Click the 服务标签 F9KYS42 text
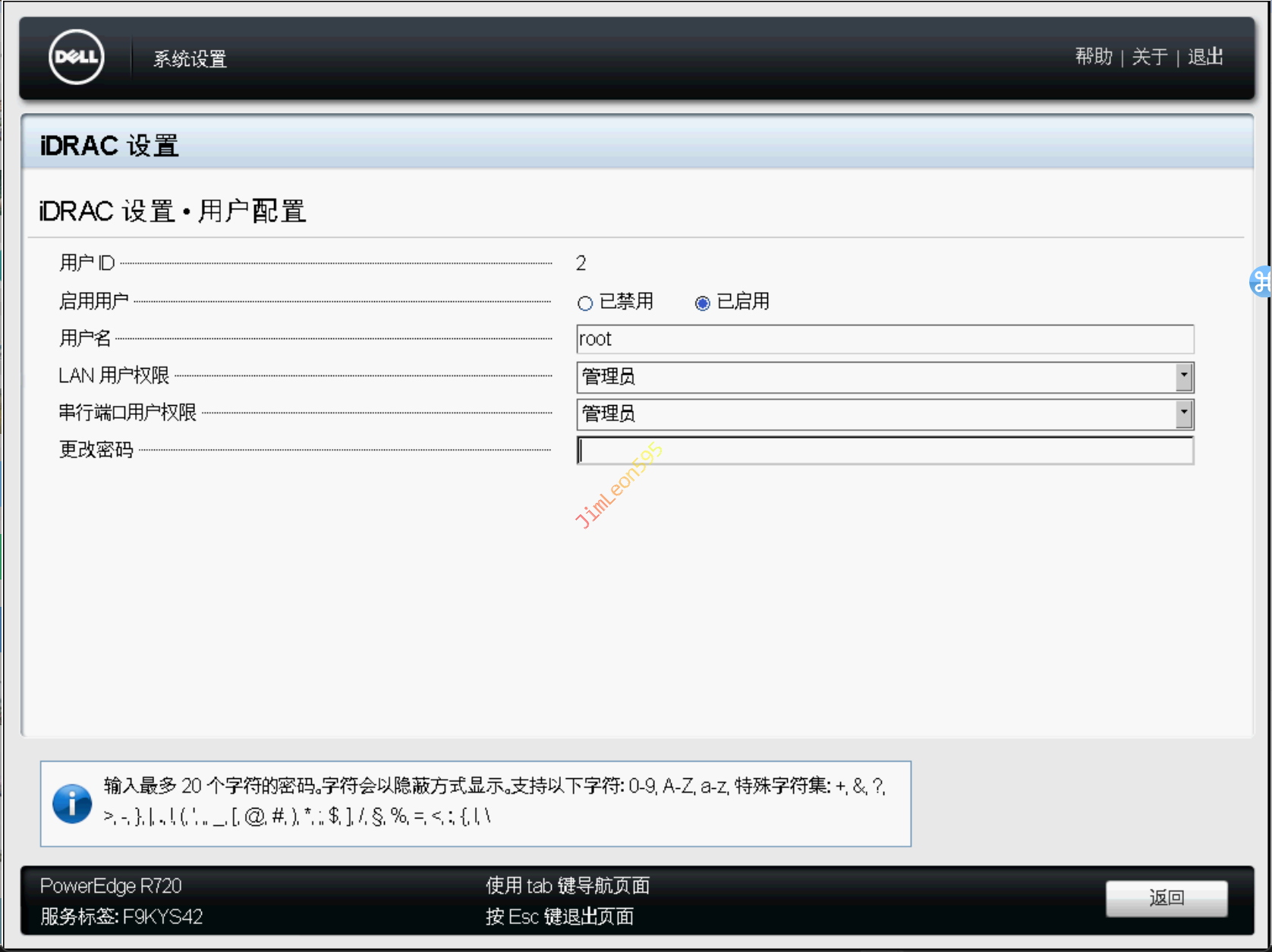1272x952 pixels. tap(121, 916)
